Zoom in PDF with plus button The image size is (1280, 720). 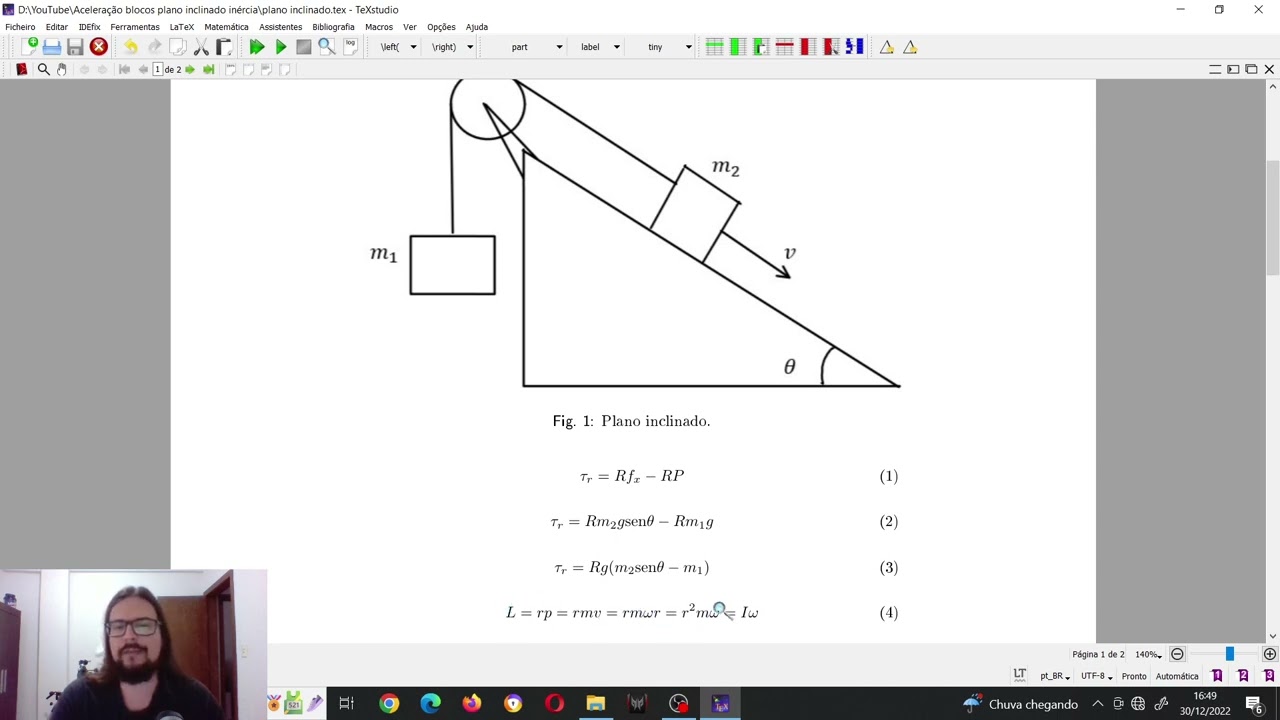1269,654
